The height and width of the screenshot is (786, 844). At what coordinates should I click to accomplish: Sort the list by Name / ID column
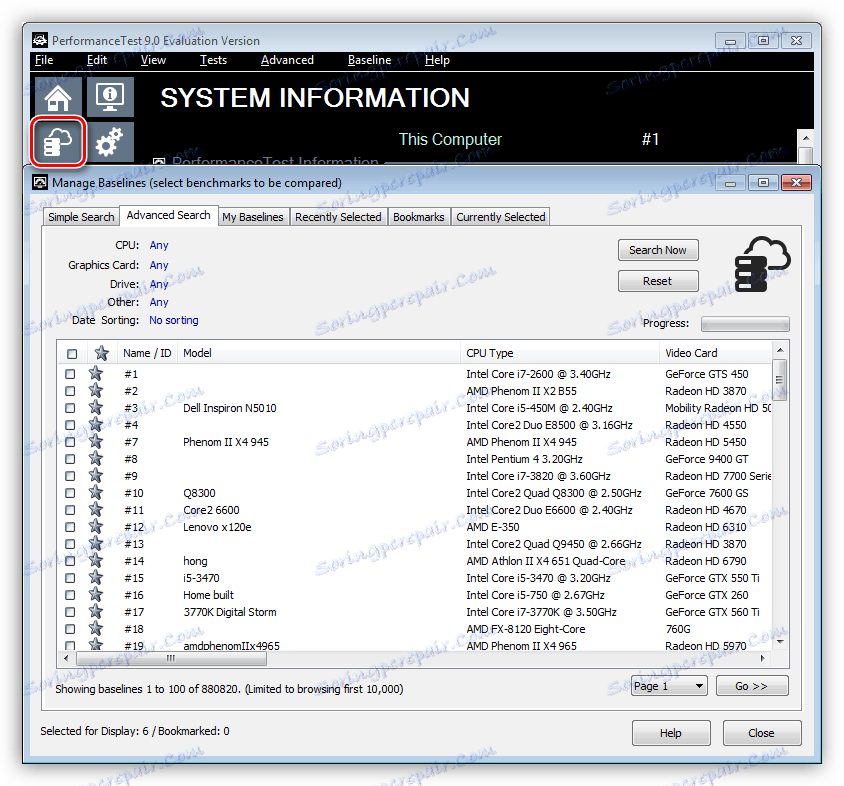147,353
